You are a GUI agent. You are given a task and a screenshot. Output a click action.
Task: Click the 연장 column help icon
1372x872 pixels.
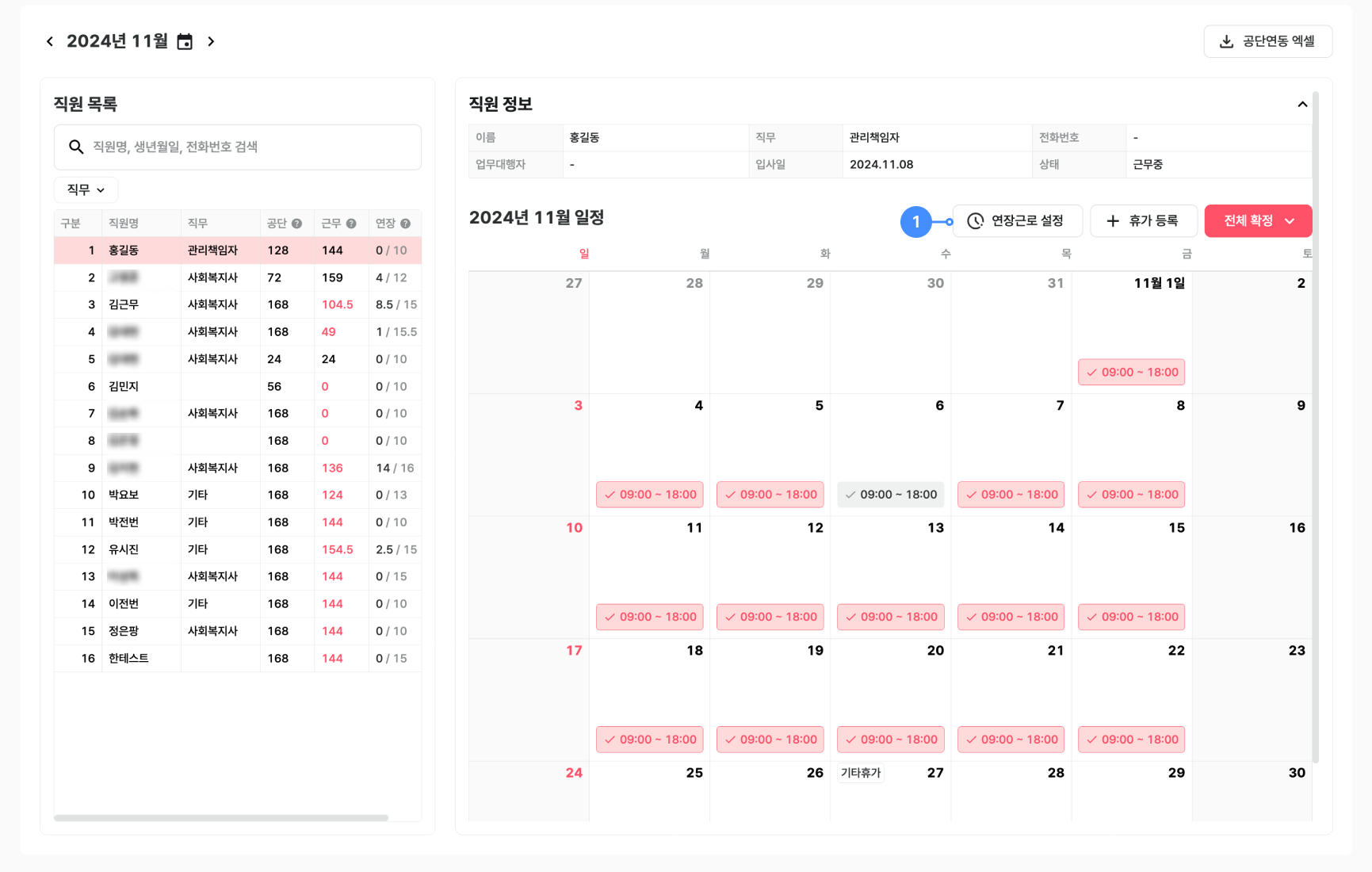pos(405,224)
